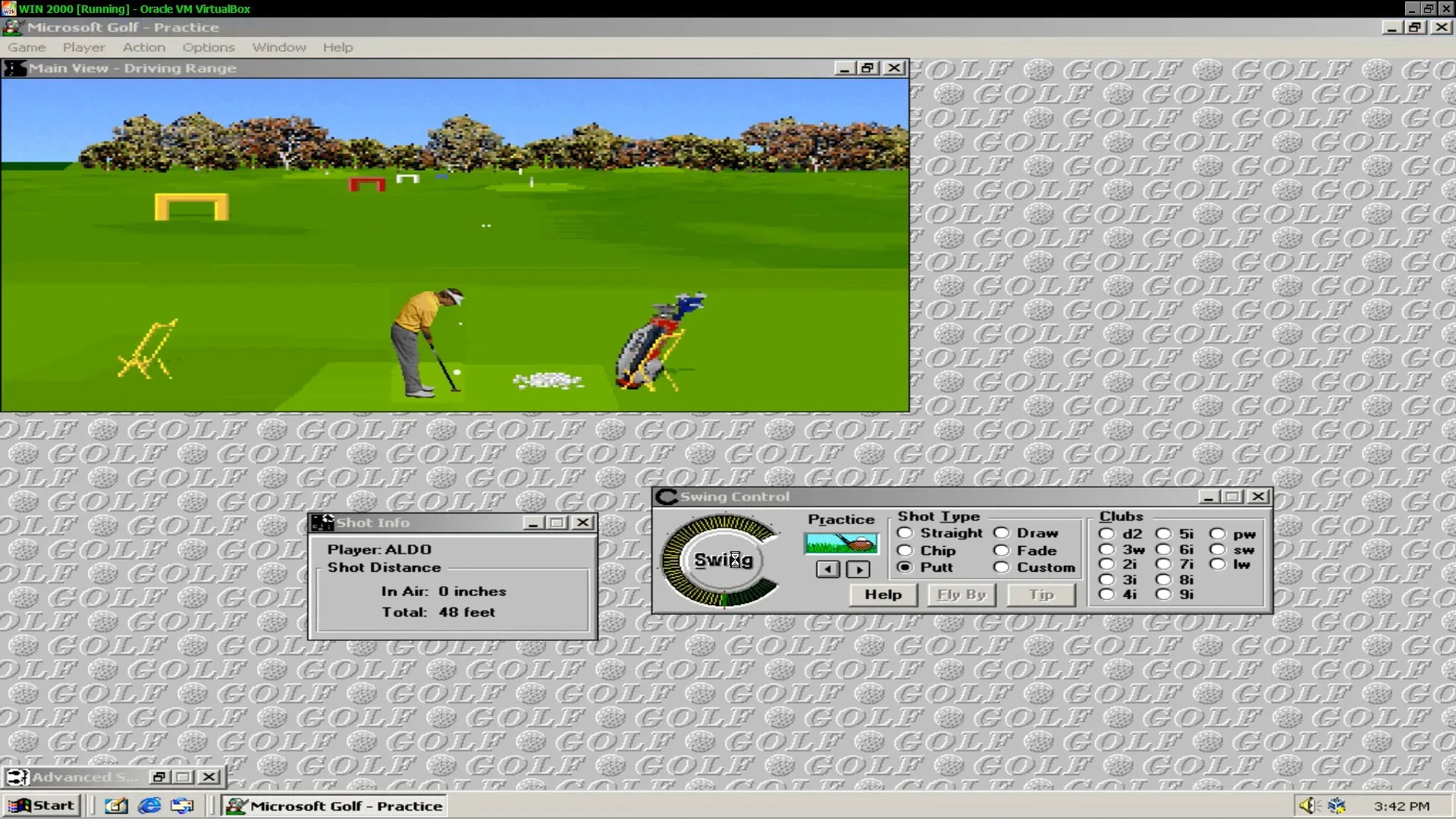Click the Swing Control title bar icon
The height and width of the screenshot is (819, 1456).
coord(666,497)
